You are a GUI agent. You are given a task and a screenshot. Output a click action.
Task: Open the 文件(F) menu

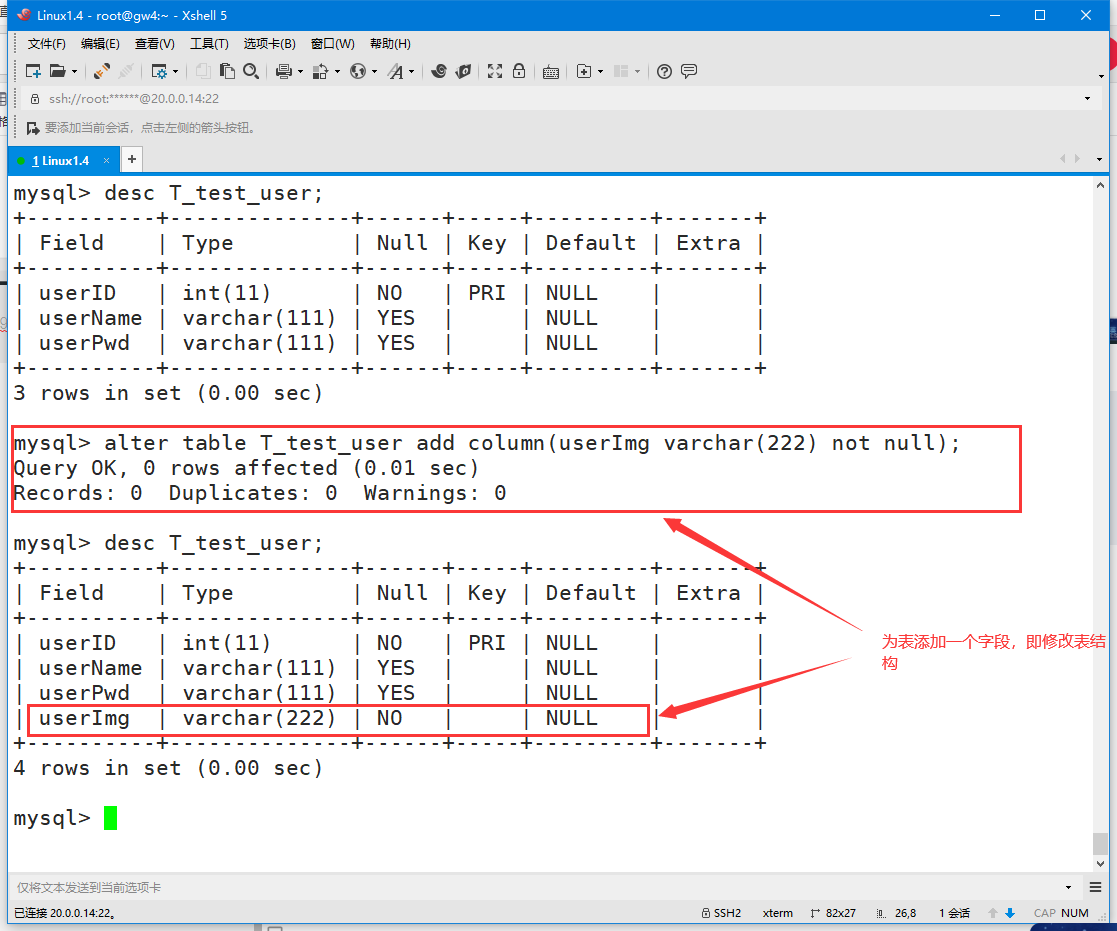[46, 44]
